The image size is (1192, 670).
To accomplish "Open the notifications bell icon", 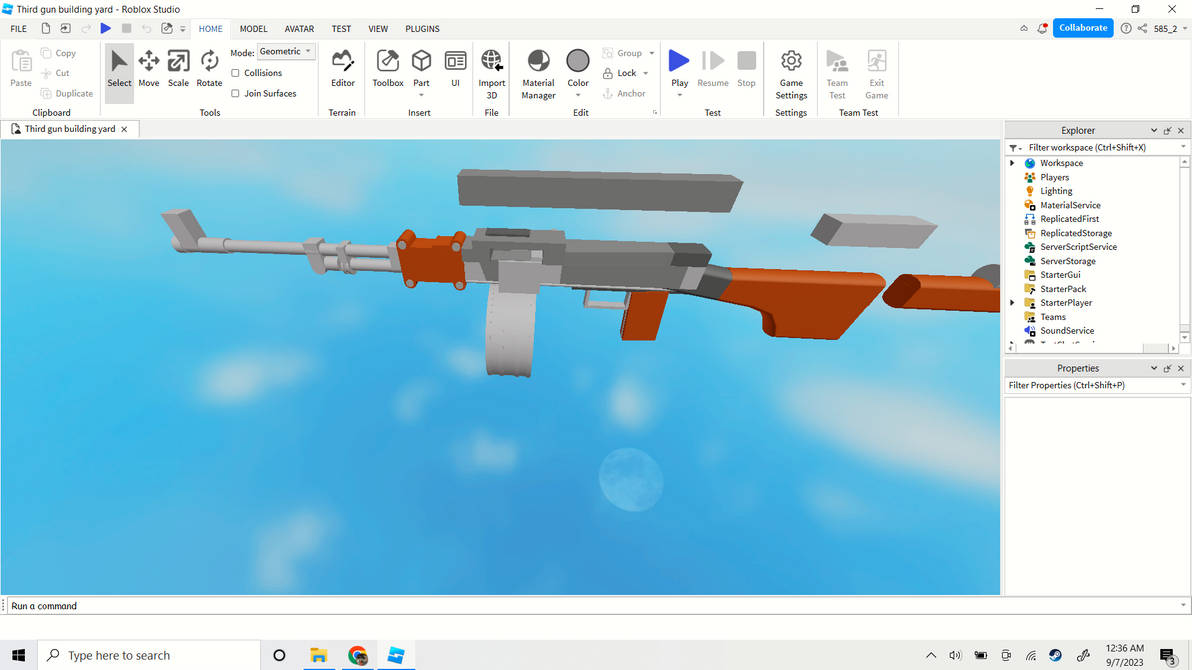I will [1042, 28].
